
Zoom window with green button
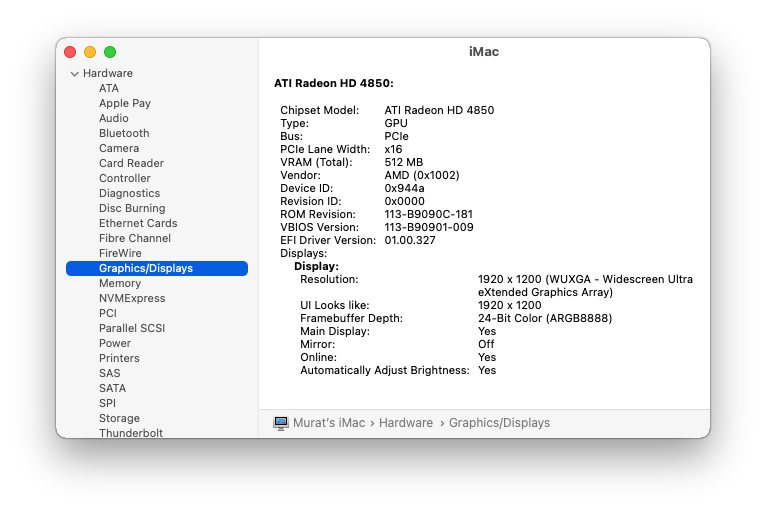pos(110,52)
